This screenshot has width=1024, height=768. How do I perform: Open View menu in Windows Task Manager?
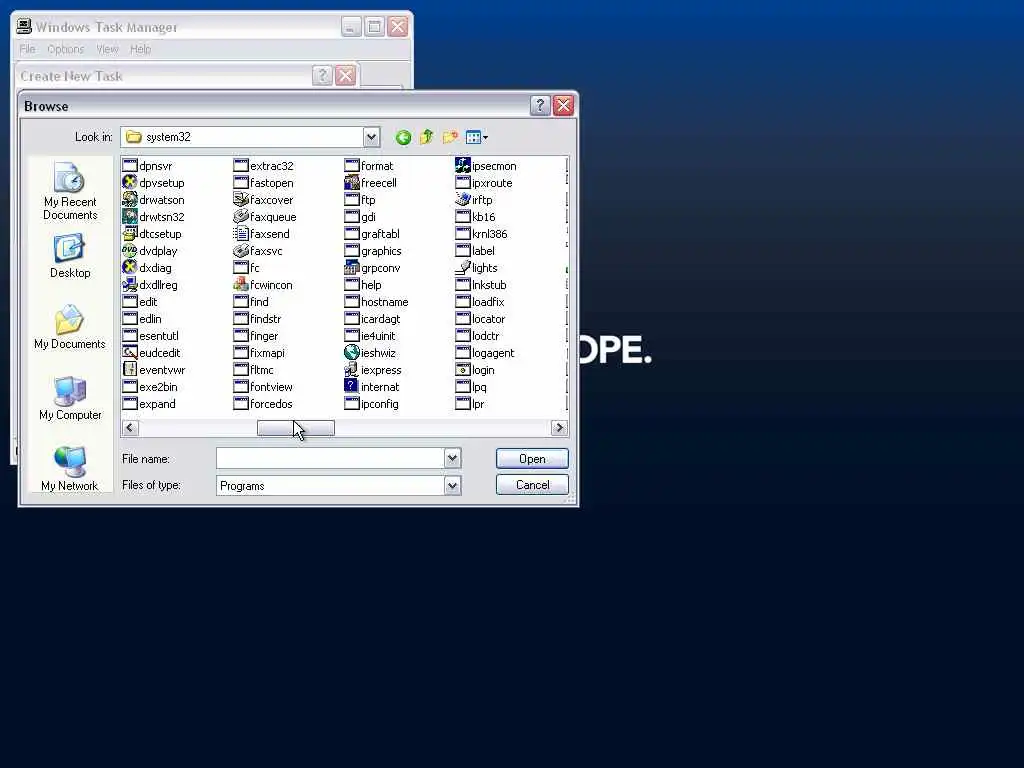(107, 49)
